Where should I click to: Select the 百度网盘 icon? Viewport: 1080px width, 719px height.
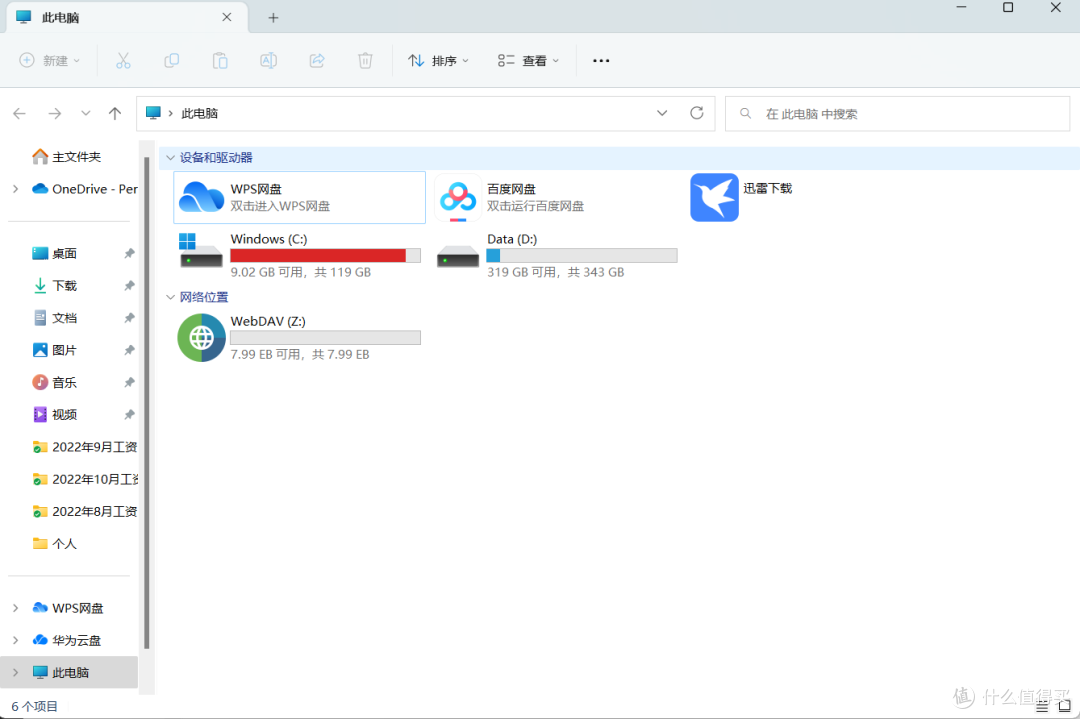457,197
